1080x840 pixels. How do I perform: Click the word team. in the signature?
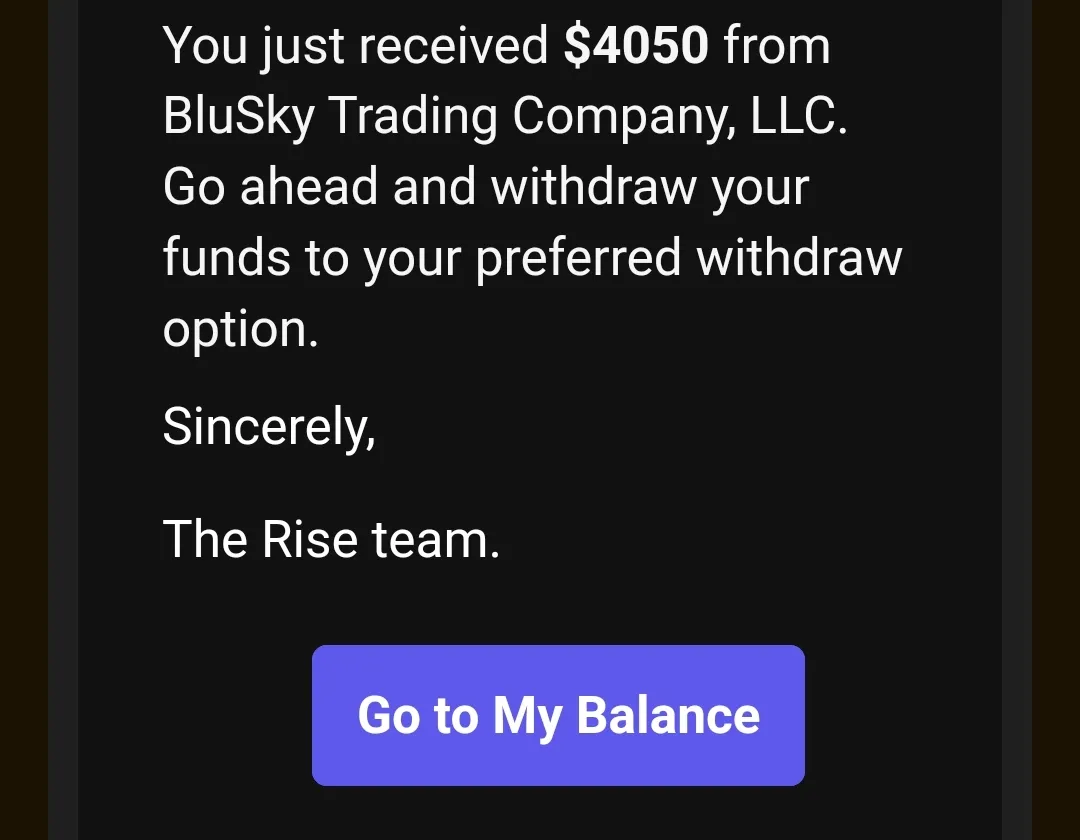(435, 538)
